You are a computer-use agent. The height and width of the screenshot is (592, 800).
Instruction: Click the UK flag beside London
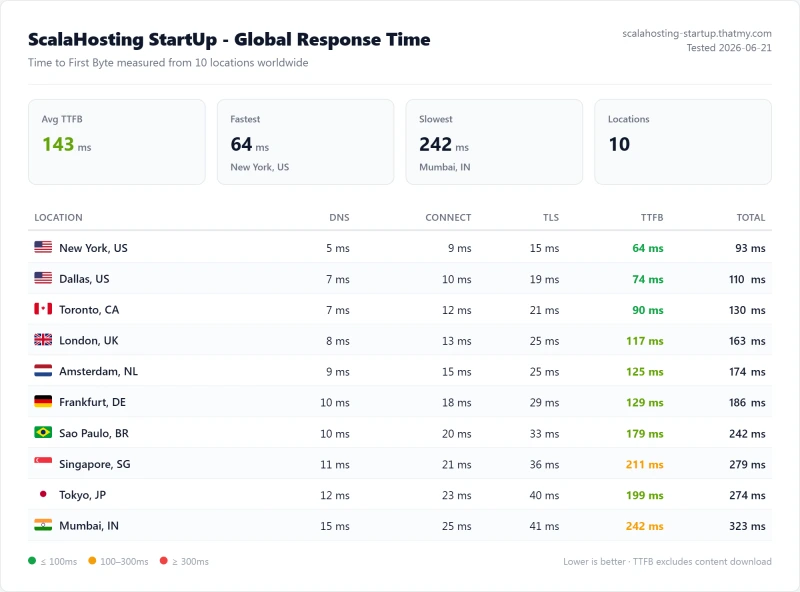[43, 339]
